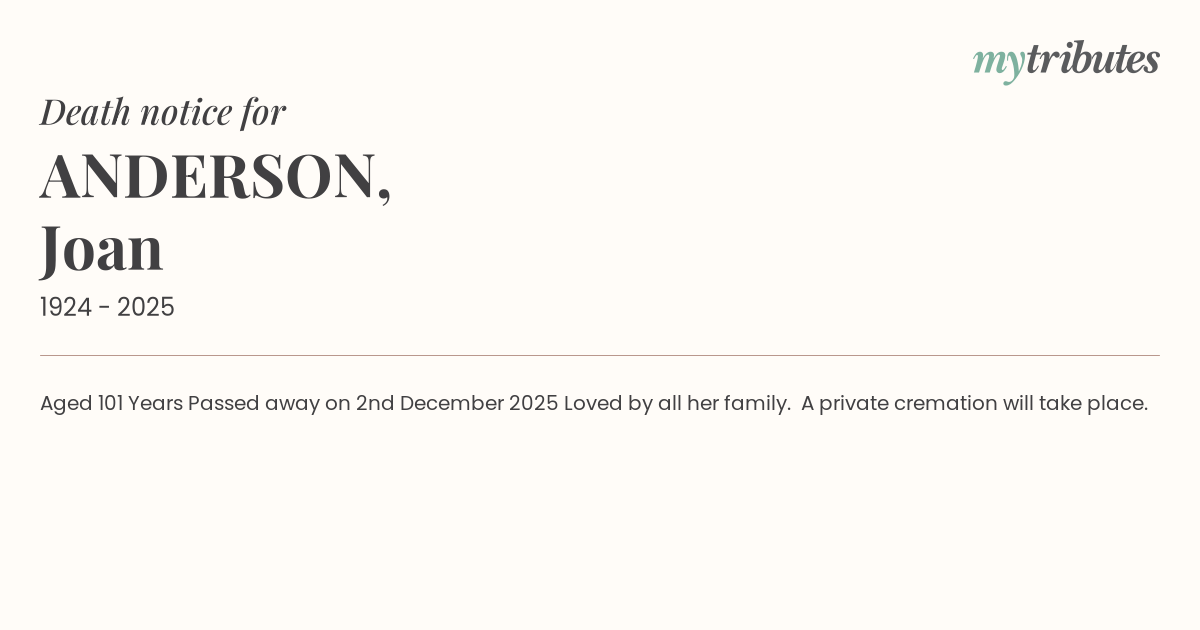The height and width of the screenshot is (630, 1200).
Task: Click the mytributes logo
Action: pyautogui.click(x=1066, y=60)
